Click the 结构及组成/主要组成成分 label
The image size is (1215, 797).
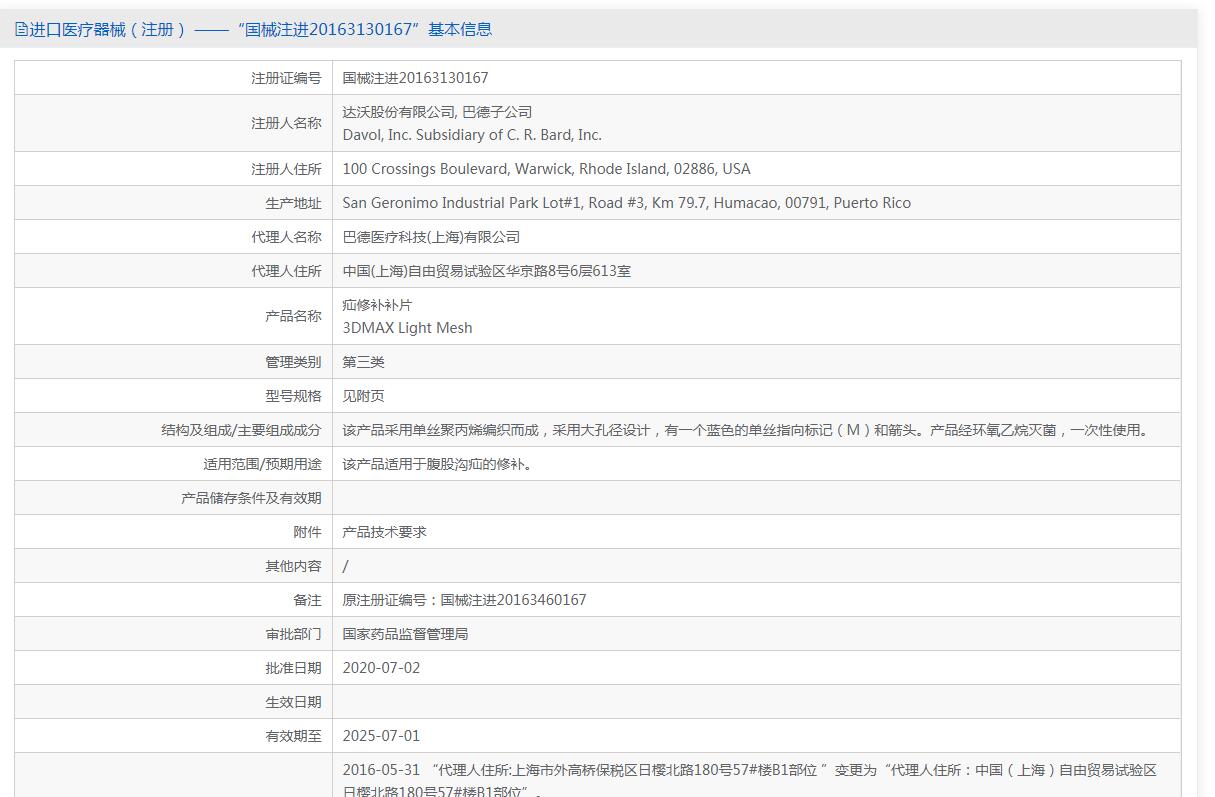point(241,430)
